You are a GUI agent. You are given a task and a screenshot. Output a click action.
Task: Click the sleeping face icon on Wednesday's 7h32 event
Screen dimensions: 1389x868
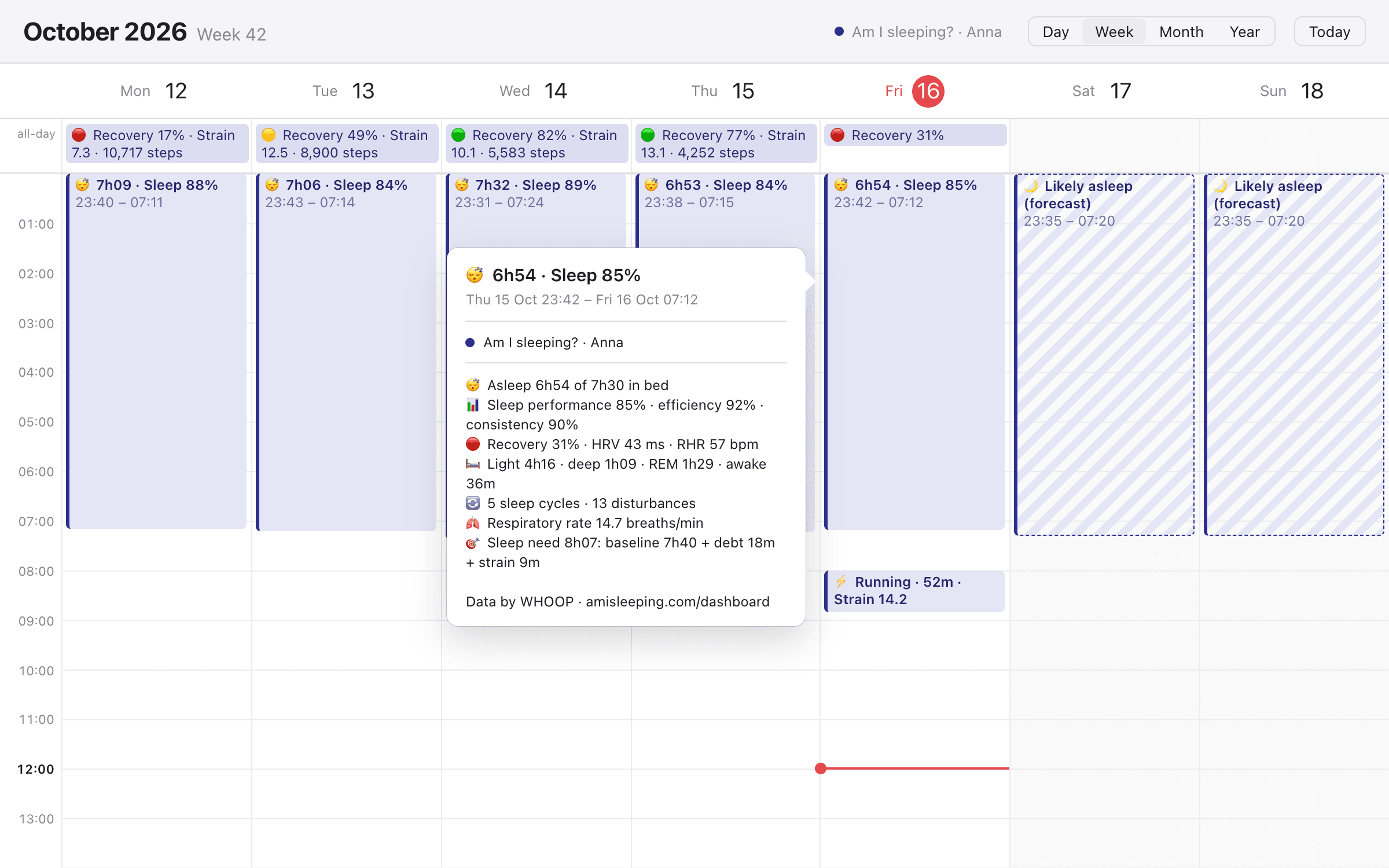[x=462, y=185]
